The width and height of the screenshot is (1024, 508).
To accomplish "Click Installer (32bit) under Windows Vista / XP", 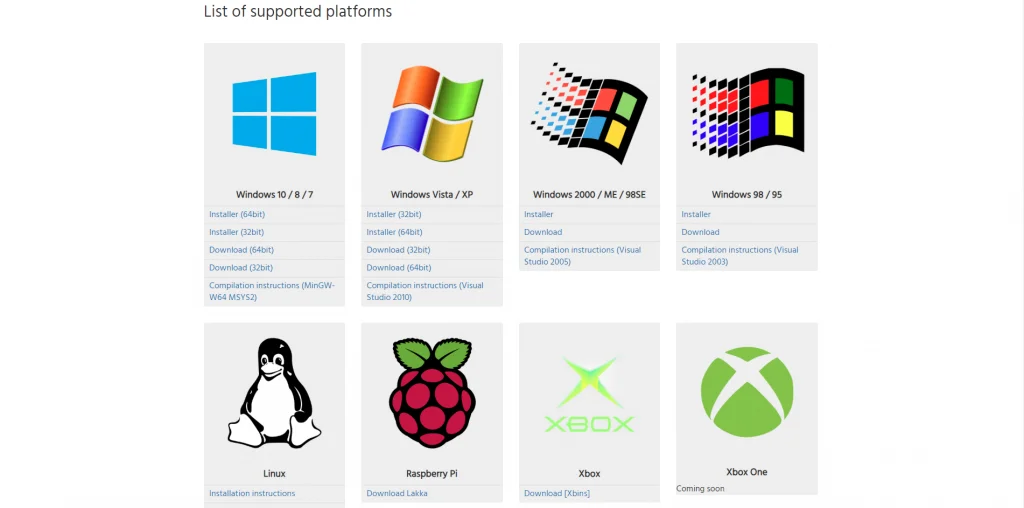I will (394, 214).
